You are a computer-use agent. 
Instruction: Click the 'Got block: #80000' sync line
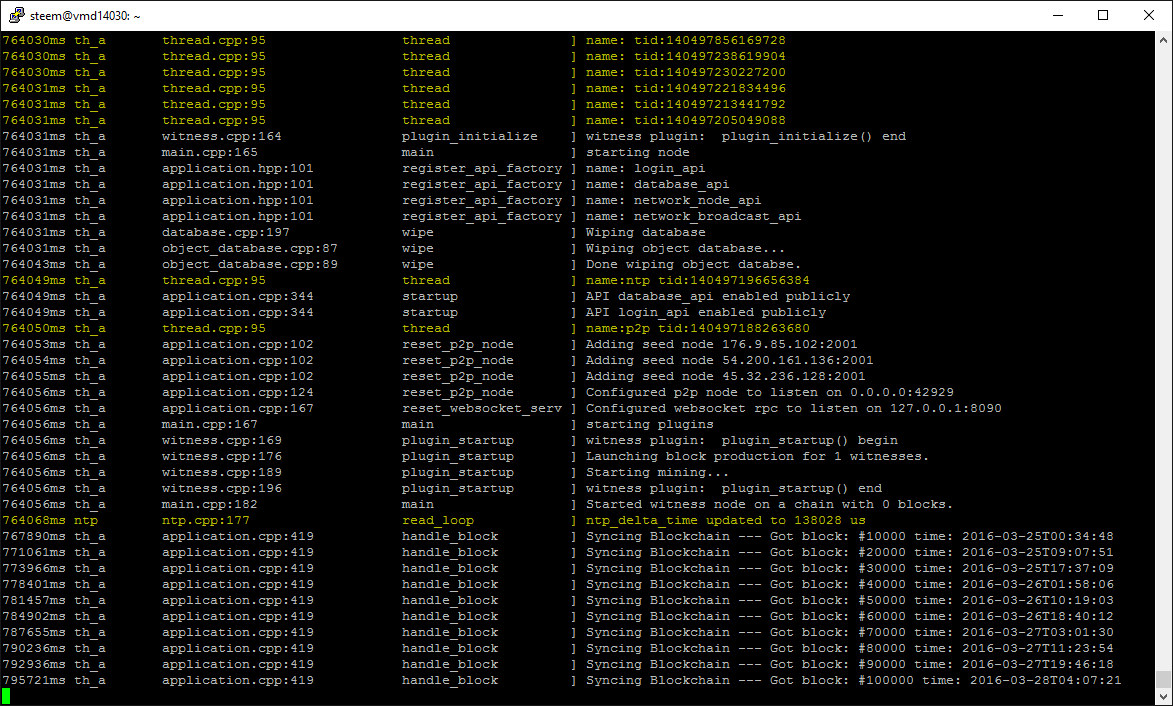(850, 648)
